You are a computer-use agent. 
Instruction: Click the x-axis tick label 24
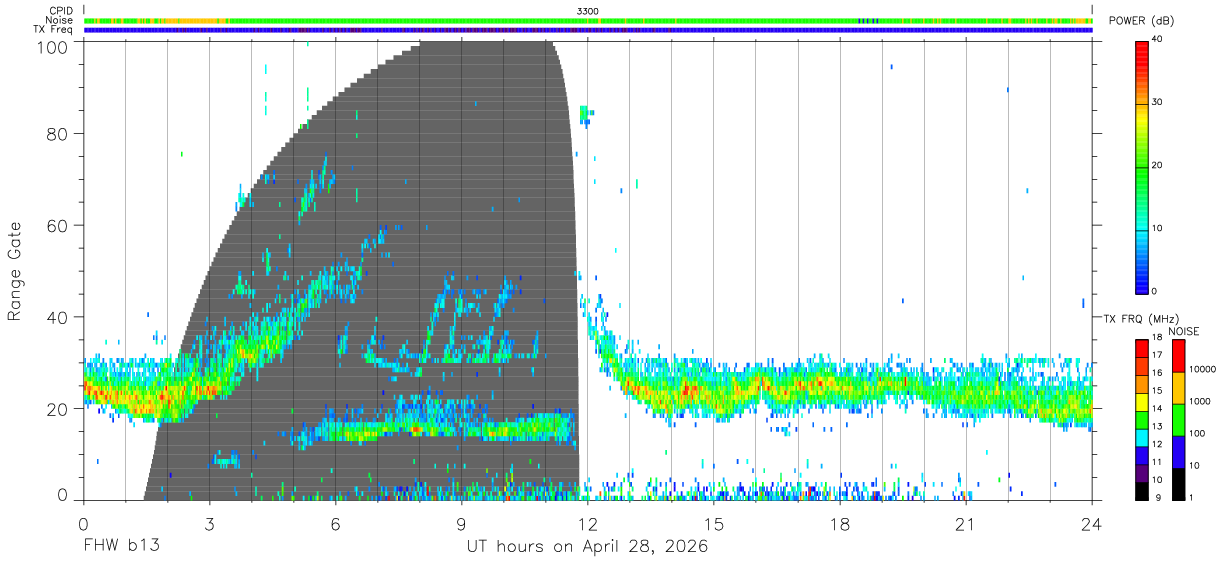click(1091, 524)
